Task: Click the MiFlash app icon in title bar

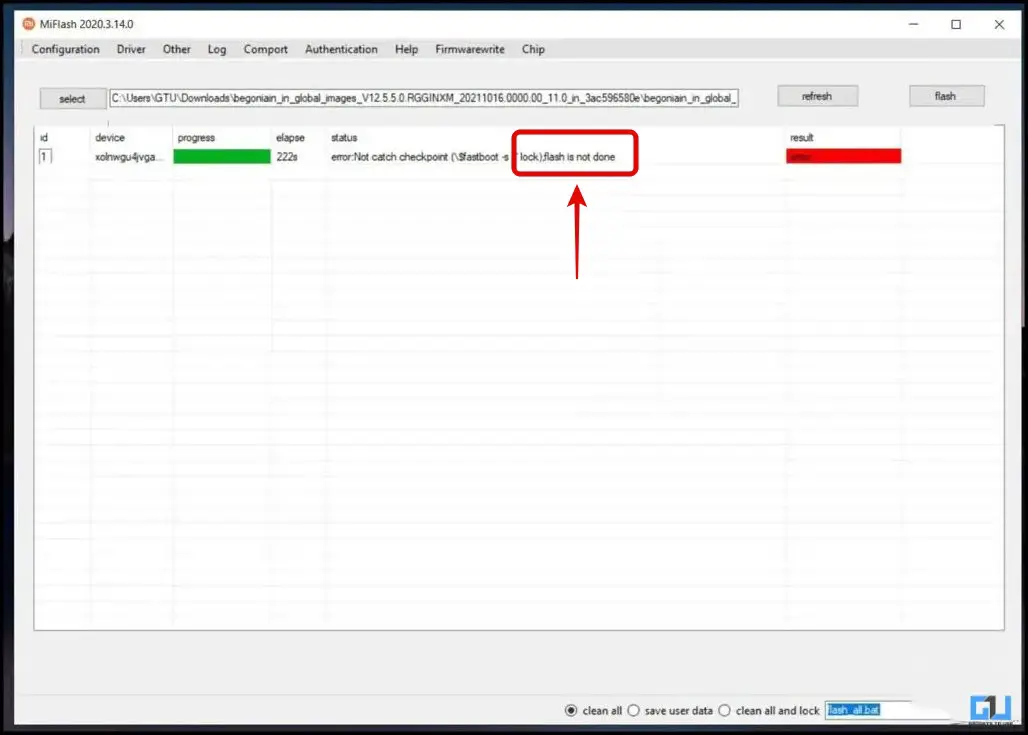Action: (x=28, y=24)
